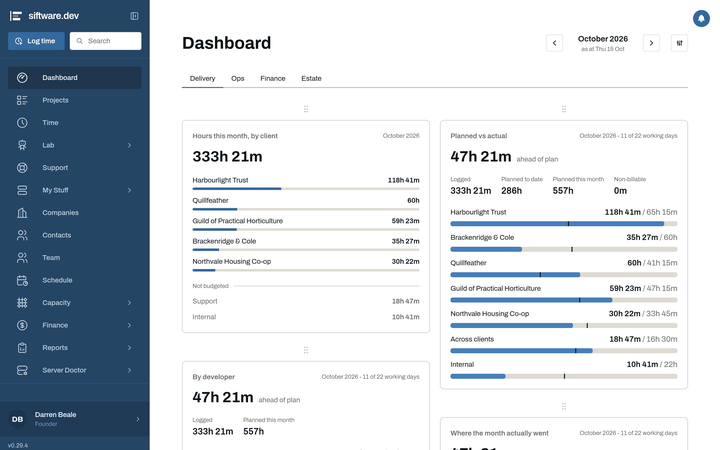720x450 pixels.
Task: Grab the Planned vs actual card handle
Action: (564, 109)
